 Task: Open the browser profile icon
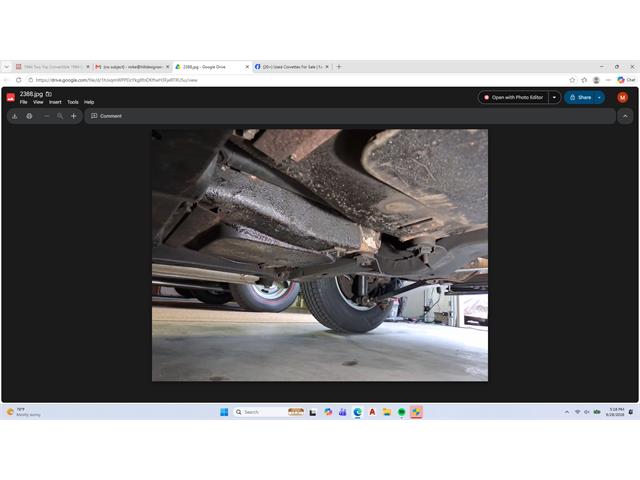(x=596, y=80)
